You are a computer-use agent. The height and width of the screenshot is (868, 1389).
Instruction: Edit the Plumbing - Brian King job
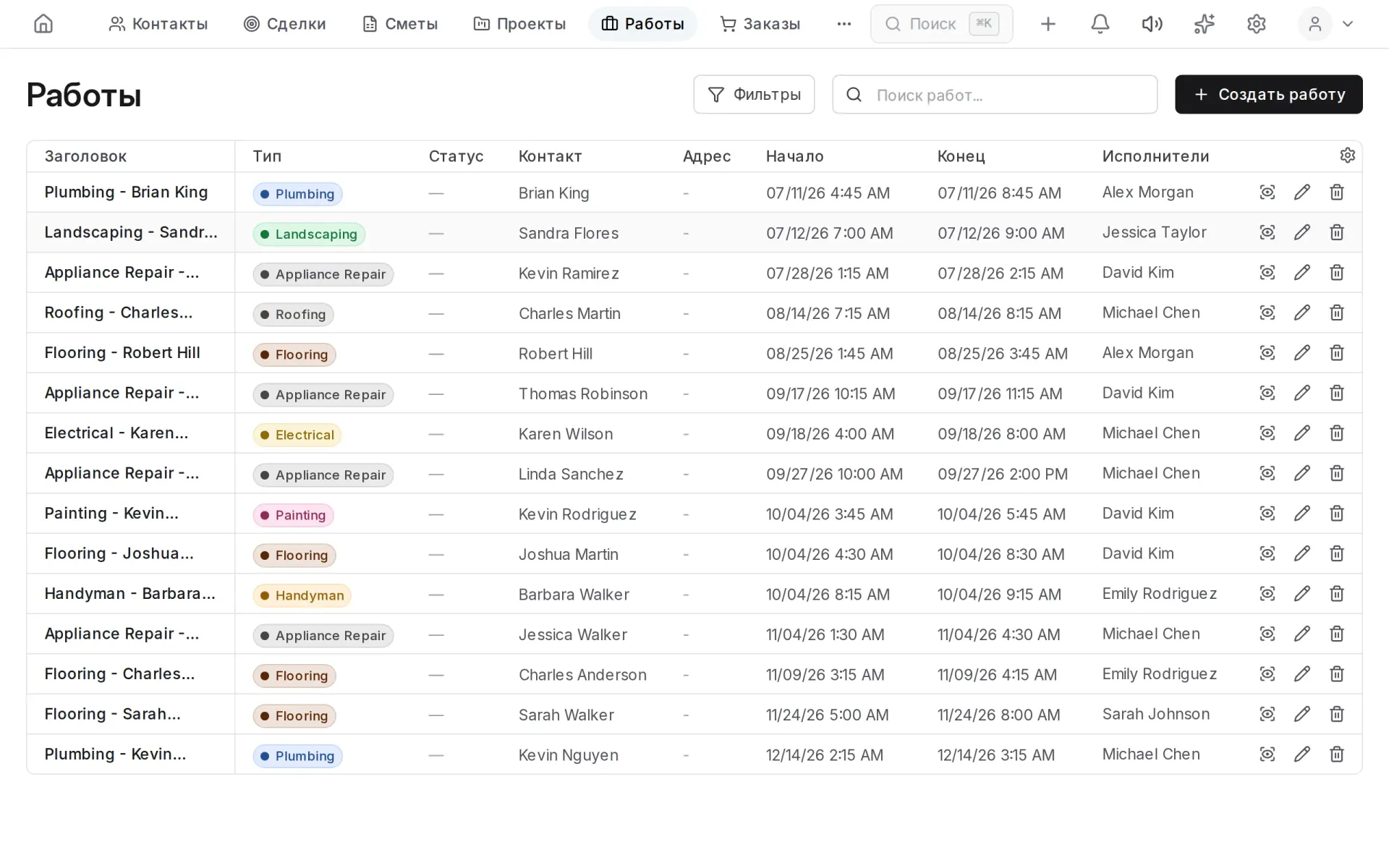(x=1301, y=192)
